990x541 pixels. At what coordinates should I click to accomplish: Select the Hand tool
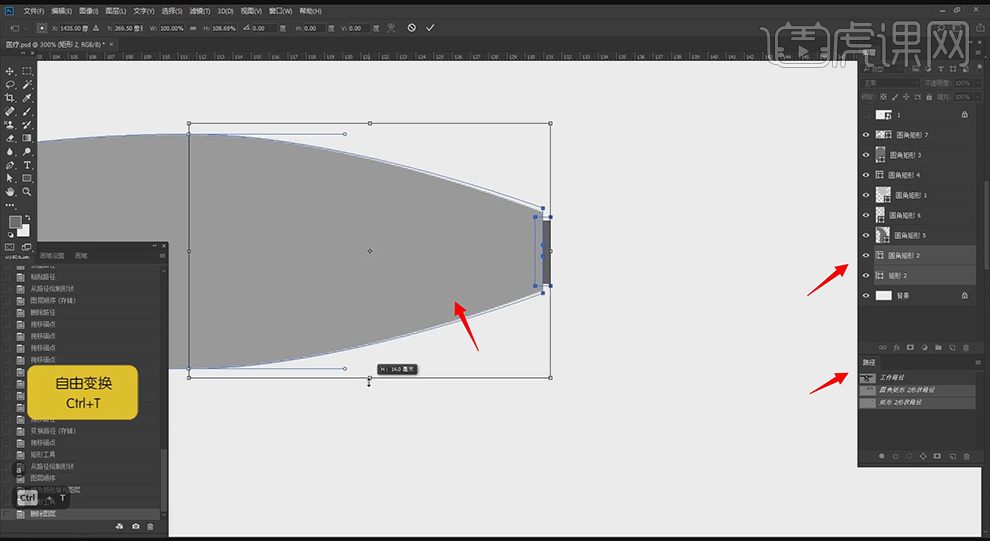click(x=9, y=191)
